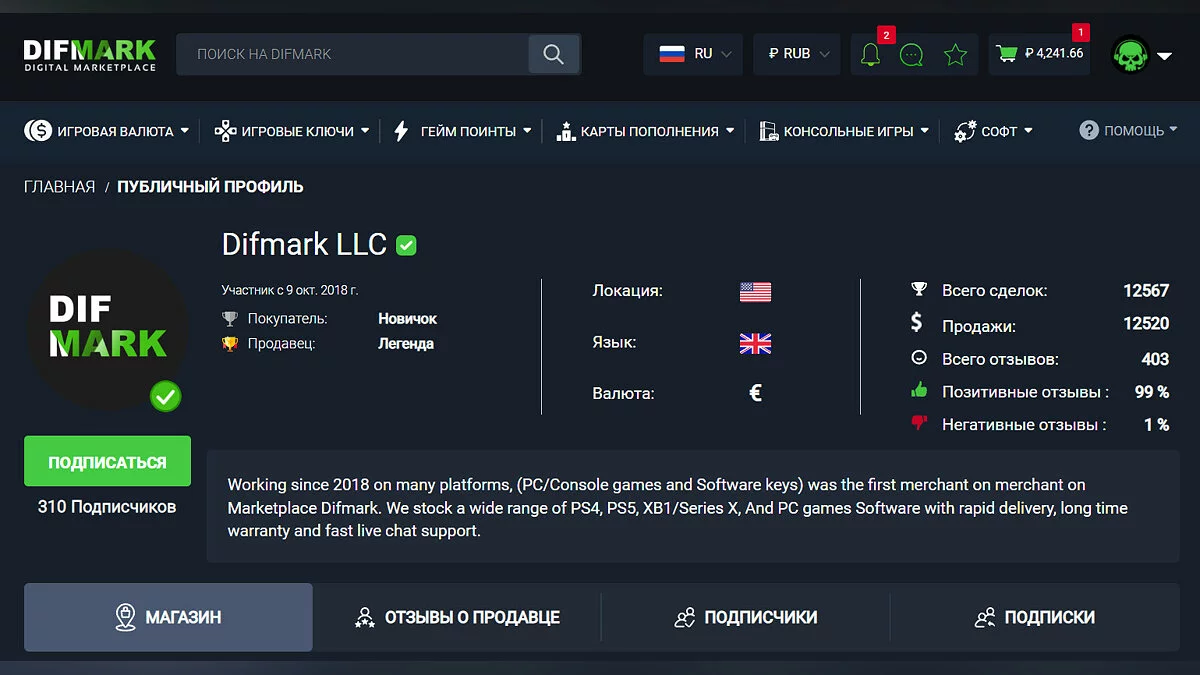Viewport: 1200px width, 675px height.
Task: Expand the RUB currency dropdown
Action: (825, 54)
